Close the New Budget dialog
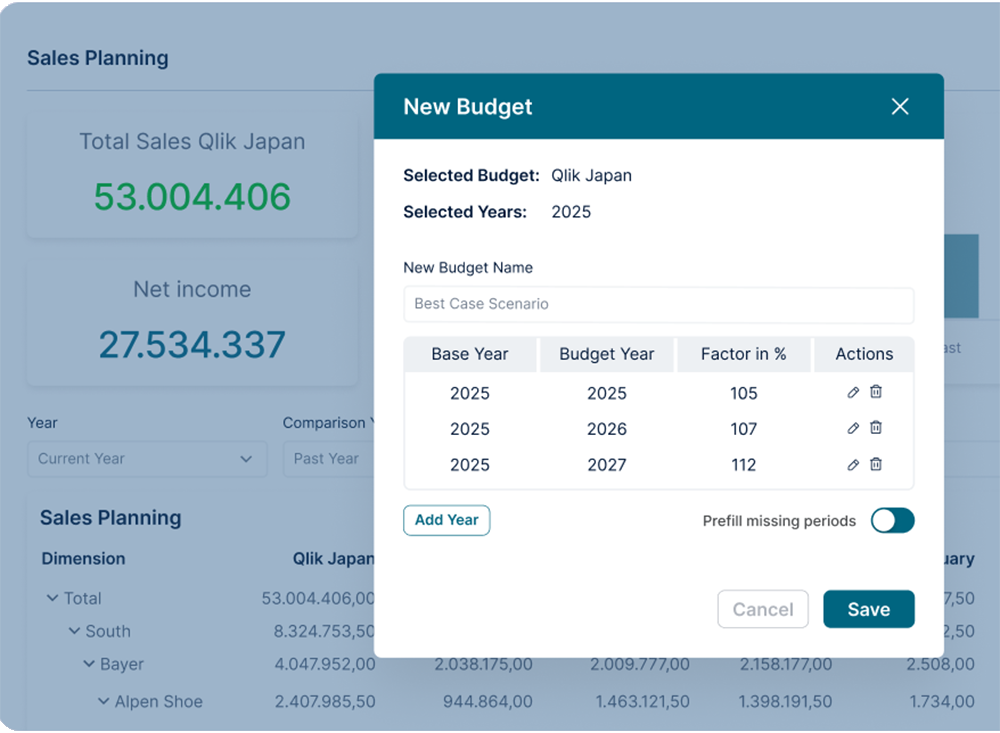 point(900,107)
